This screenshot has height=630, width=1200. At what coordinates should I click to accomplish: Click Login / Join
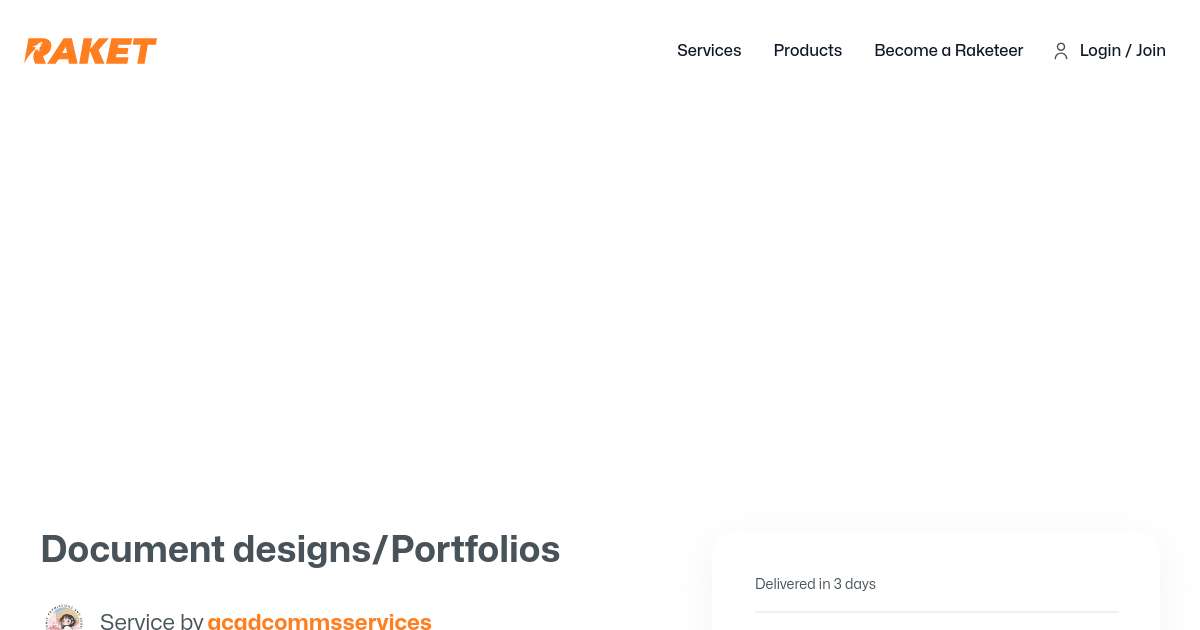[1122, 51]
